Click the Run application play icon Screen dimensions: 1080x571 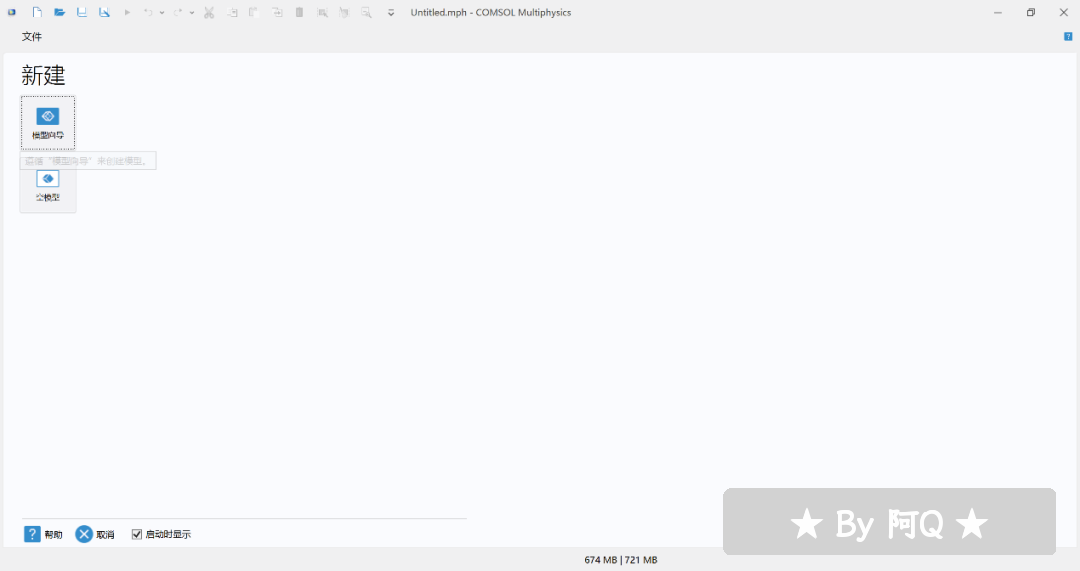(127, 12)
